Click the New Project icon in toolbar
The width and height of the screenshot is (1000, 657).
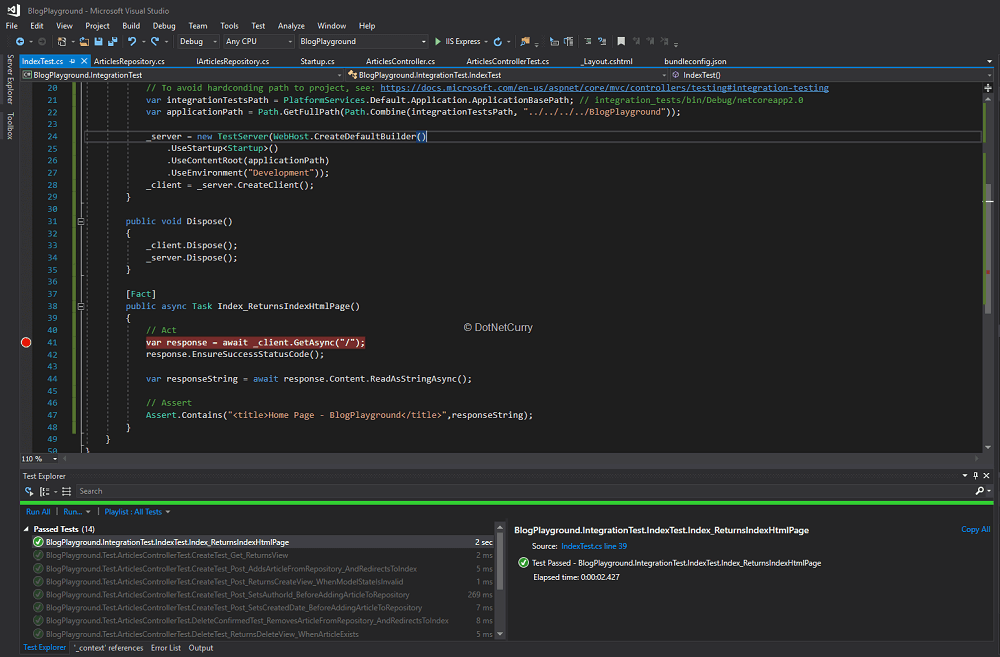point(62,41)
